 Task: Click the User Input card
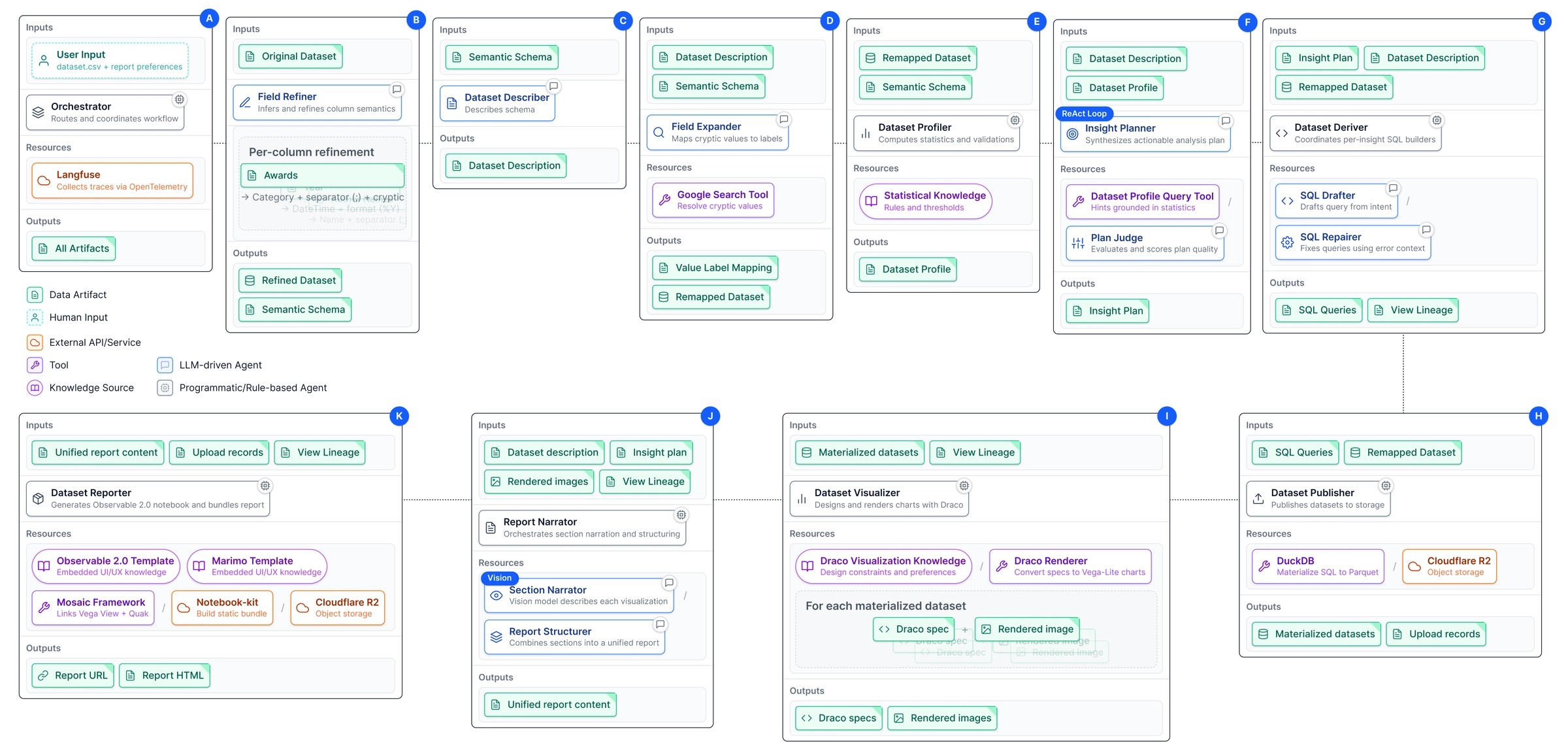[x=110, y=61]
